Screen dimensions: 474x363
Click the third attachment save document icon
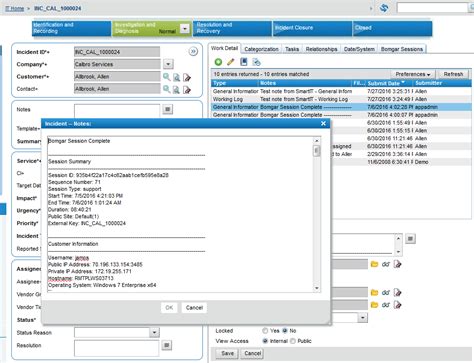pyautogui.click(x=397, y=305)
